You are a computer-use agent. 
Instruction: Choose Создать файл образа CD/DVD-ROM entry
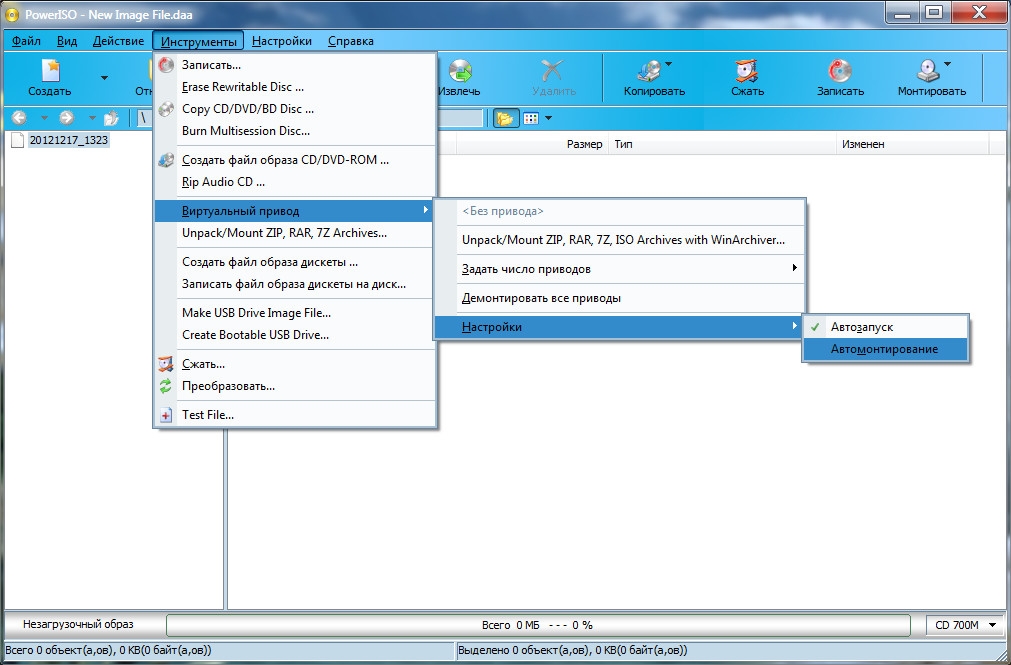pos(295,160)
